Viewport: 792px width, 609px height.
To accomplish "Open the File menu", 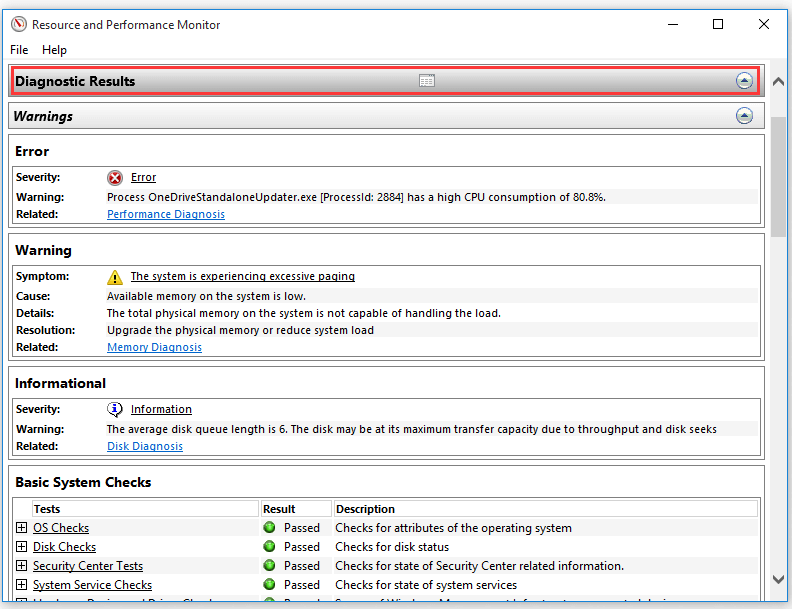I will click(19, 50).
